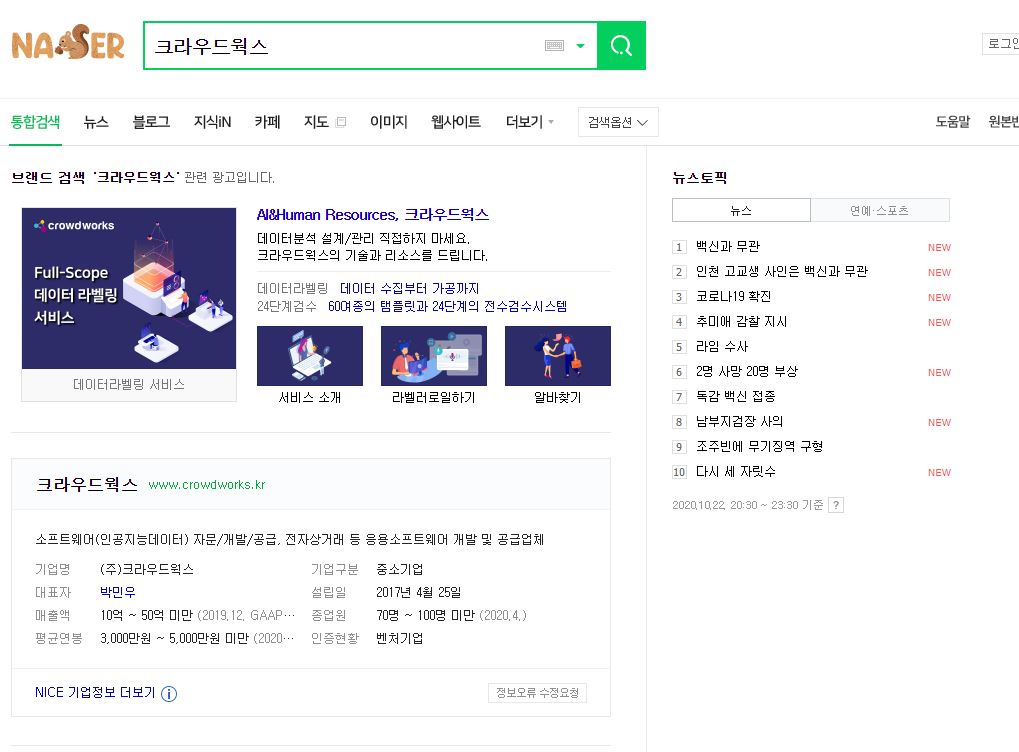Viewport: 1019px width, 752px height.
Task: Open news topic 다시 세 자릿수
Action: pyautogui.click(x=736, y=471)
